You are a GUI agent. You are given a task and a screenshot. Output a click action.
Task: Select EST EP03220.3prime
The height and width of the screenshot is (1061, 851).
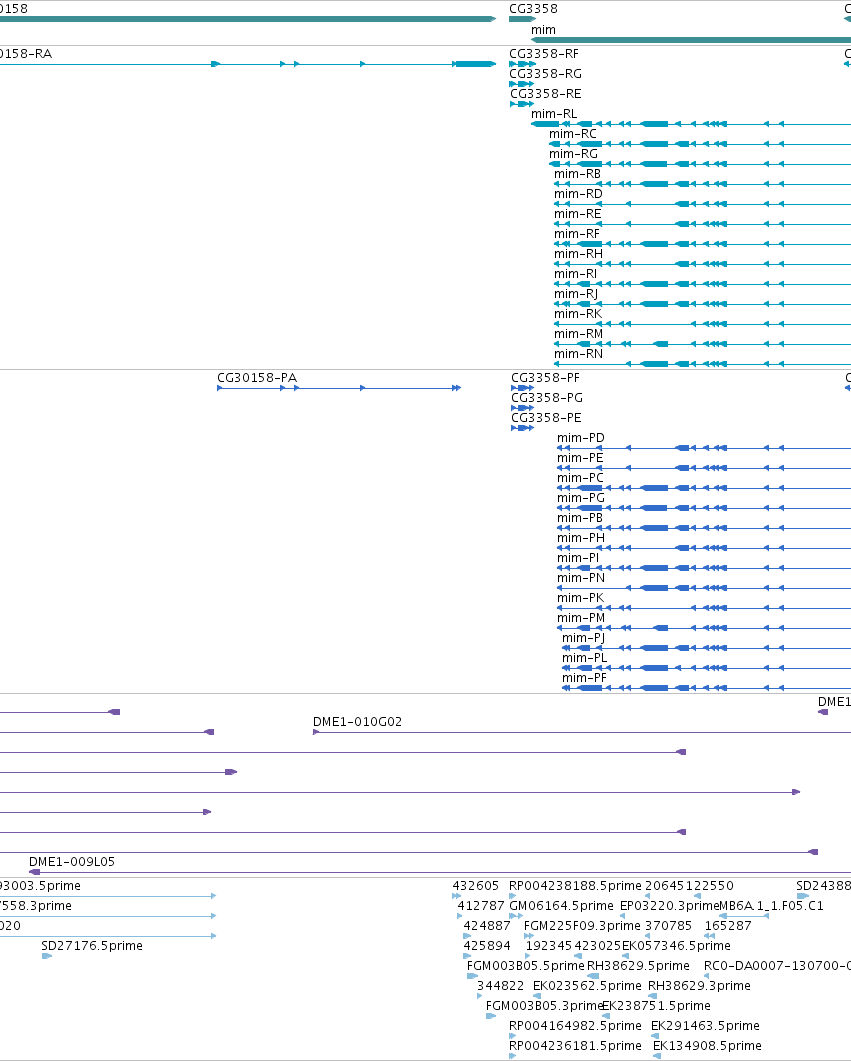click(669, 906)
